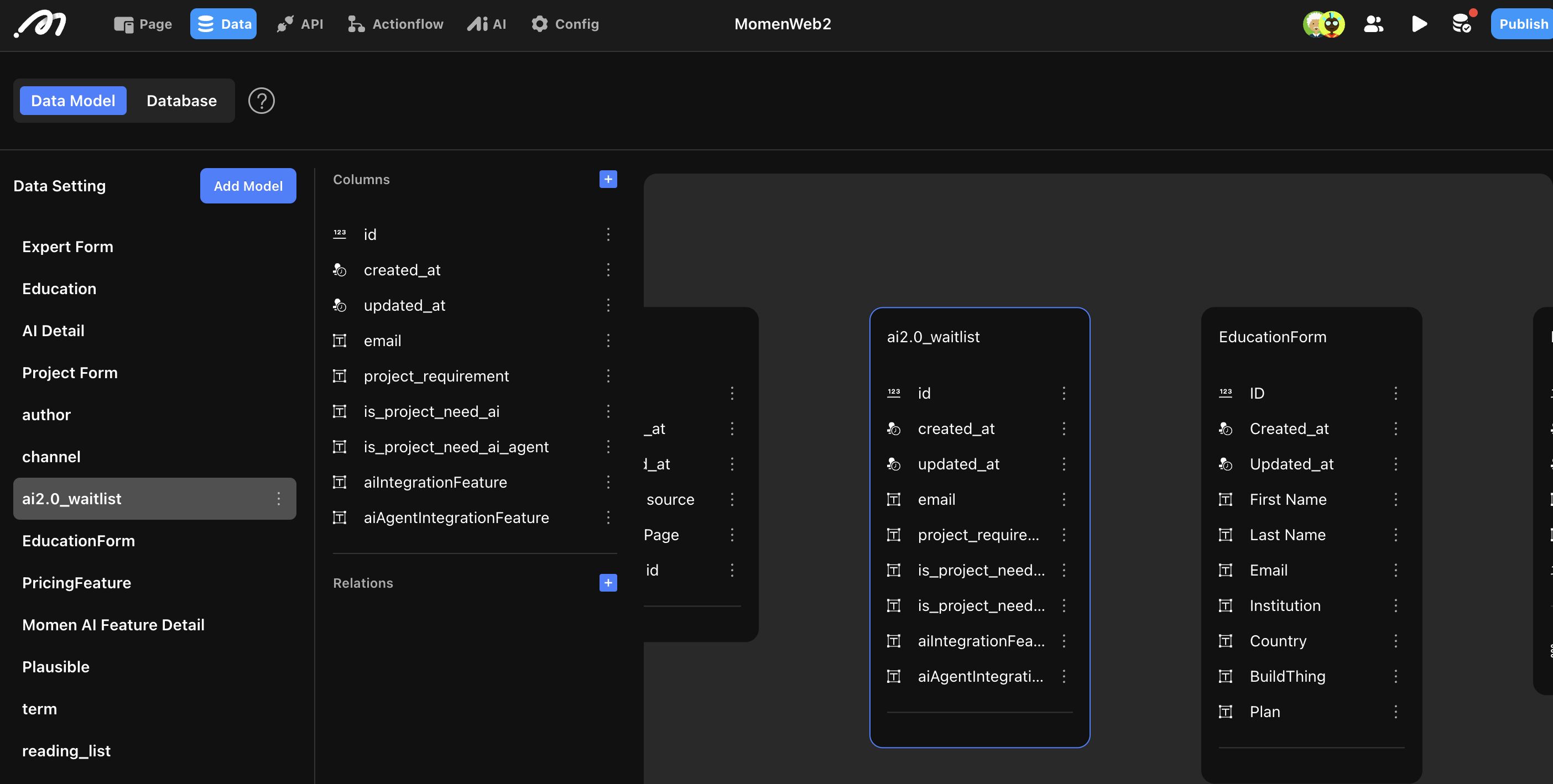Select the author model
1553x784 pixels.
click(154, 415)
